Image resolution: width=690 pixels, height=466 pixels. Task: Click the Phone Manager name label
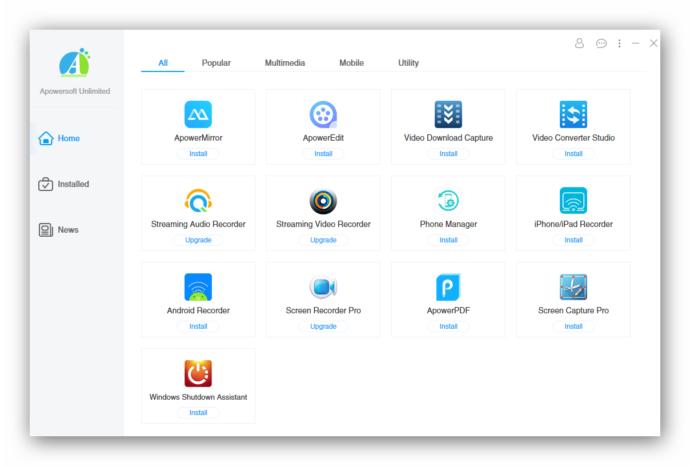point(448,224)
